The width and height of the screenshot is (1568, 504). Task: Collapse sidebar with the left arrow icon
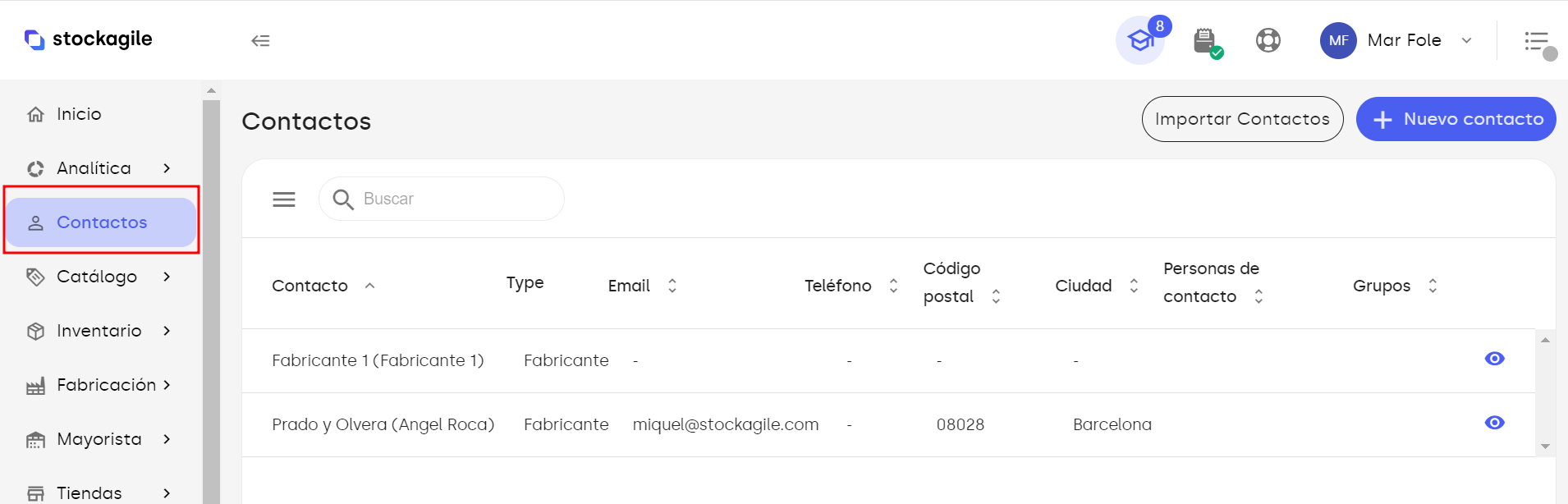[260, 40]
